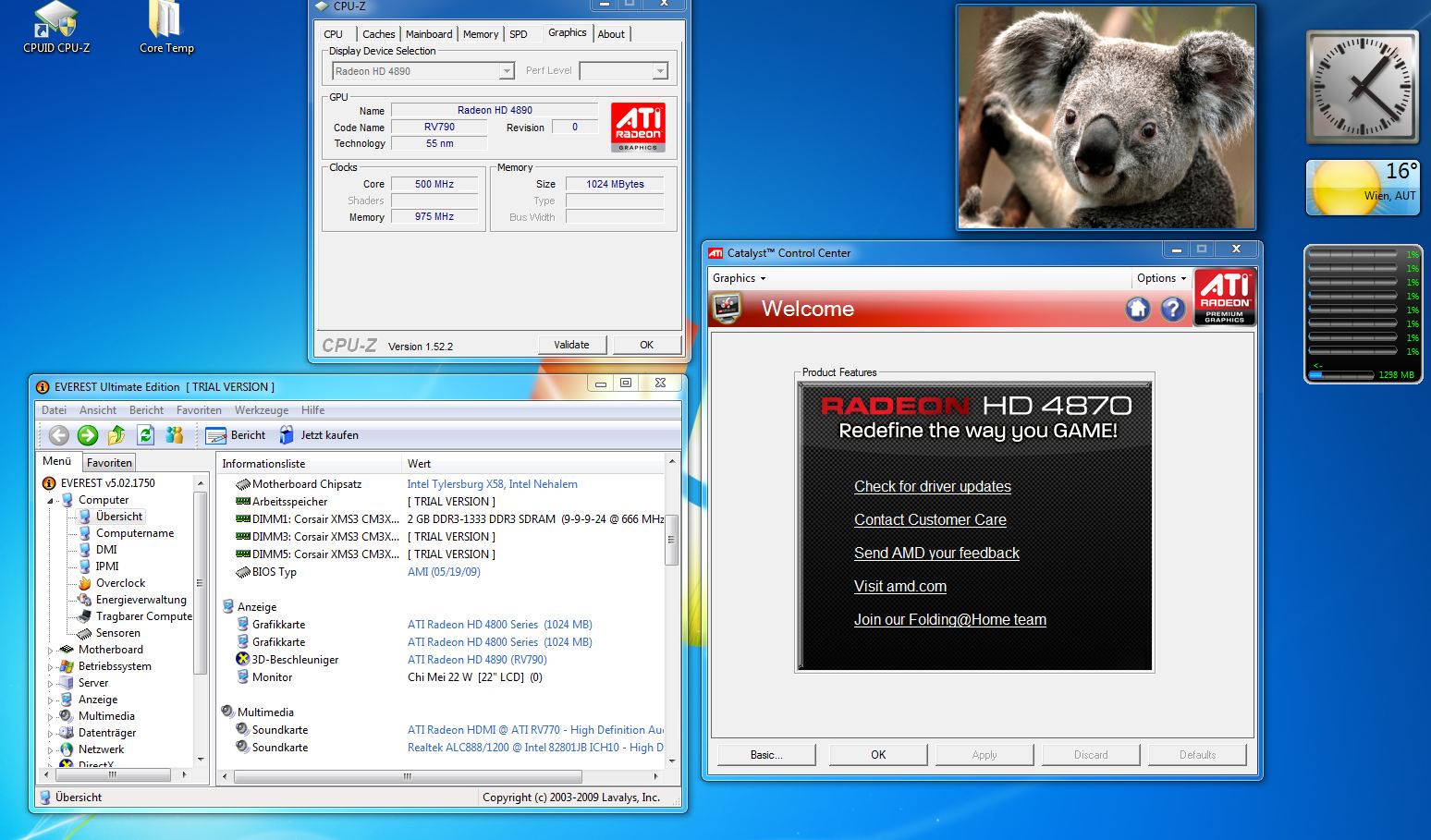Click the green forward arrow in EVEREST
The width and height of the screenshot is (1431, 840).
(88, 435)
